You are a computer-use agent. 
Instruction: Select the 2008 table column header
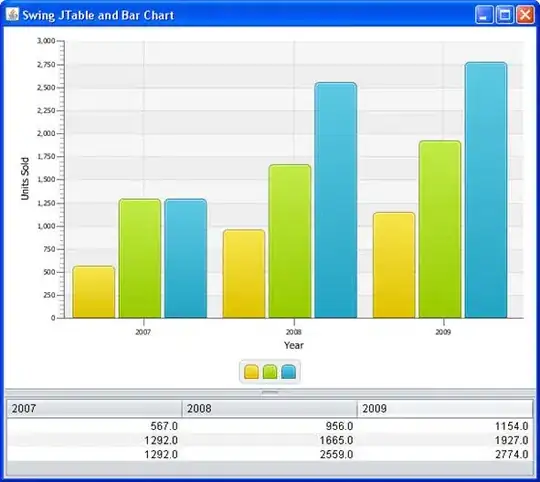(270, 409)
